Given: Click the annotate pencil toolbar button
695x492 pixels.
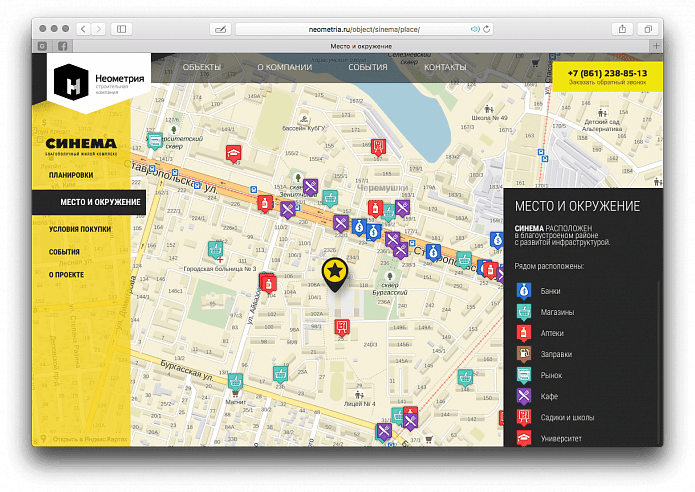Looking at the screenshot, I should [220, 29].
